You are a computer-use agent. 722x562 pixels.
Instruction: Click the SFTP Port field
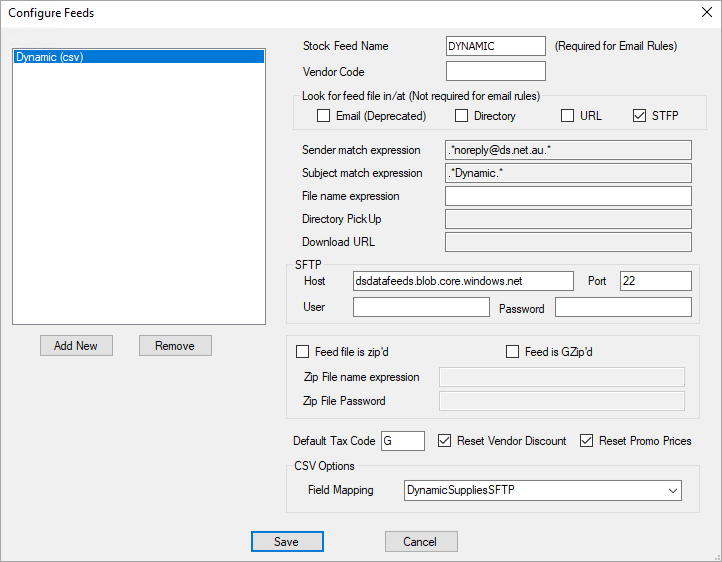655,281
